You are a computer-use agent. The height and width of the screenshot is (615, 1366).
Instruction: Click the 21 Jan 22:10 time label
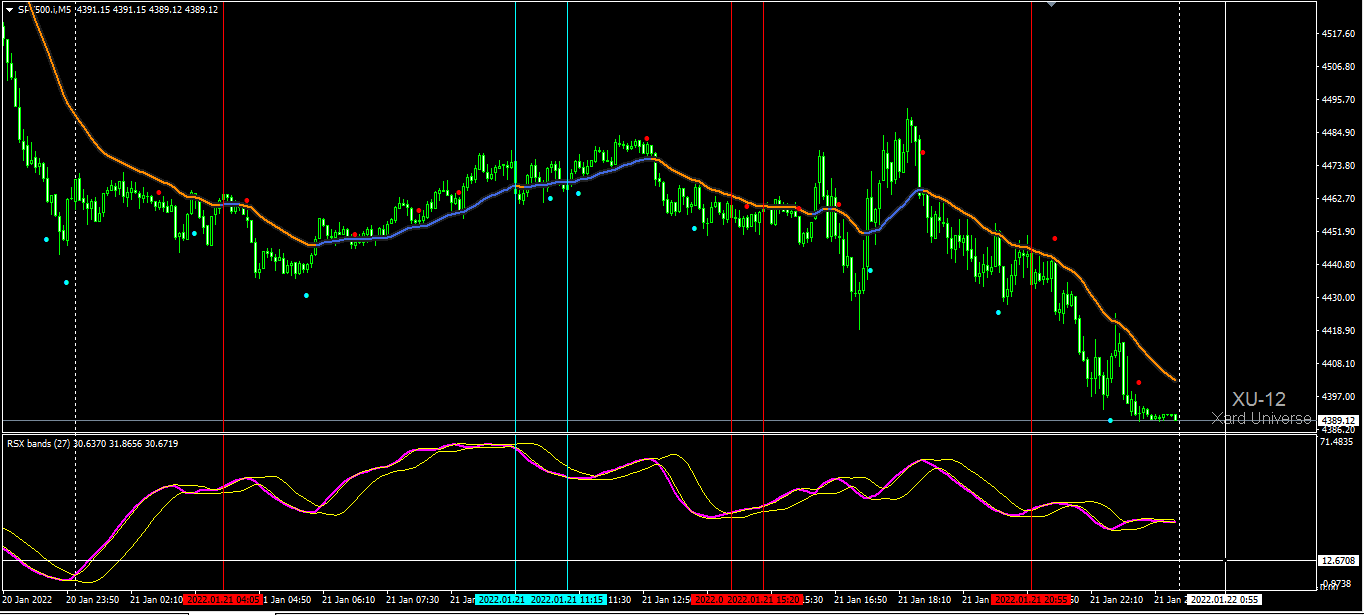click(x=1117, y=600)
